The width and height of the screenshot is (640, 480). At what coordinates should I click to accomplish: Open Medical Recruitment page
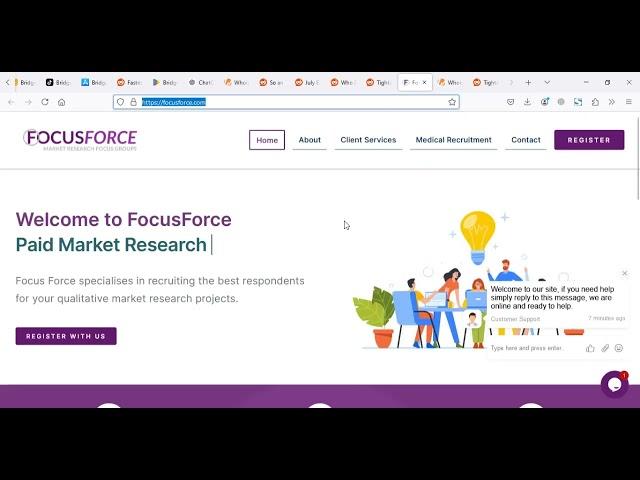coord(453,140)
